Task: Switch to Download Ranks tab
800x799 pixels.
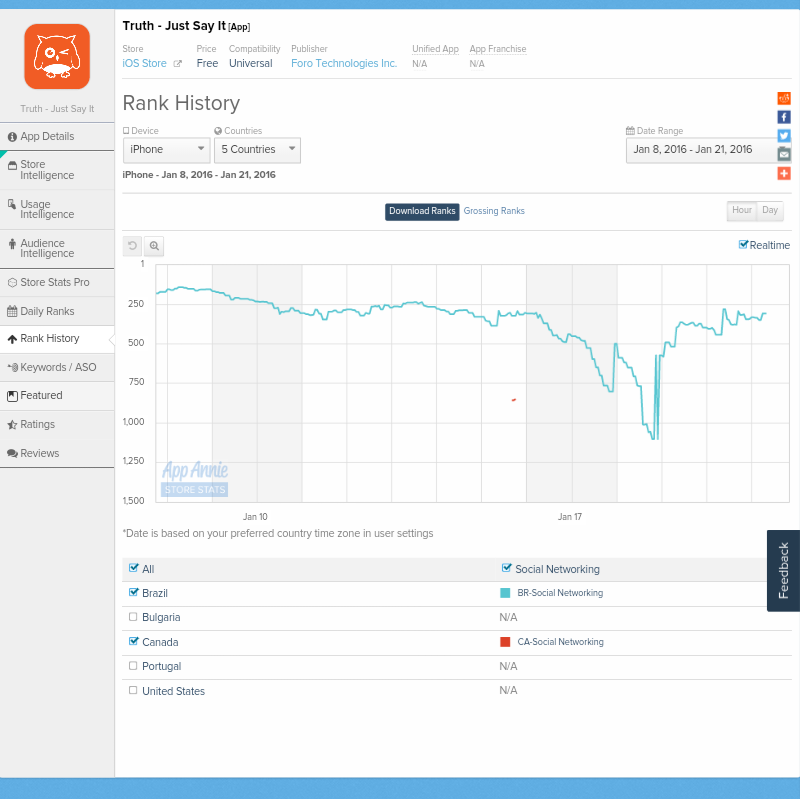Action: coord(422,212)
